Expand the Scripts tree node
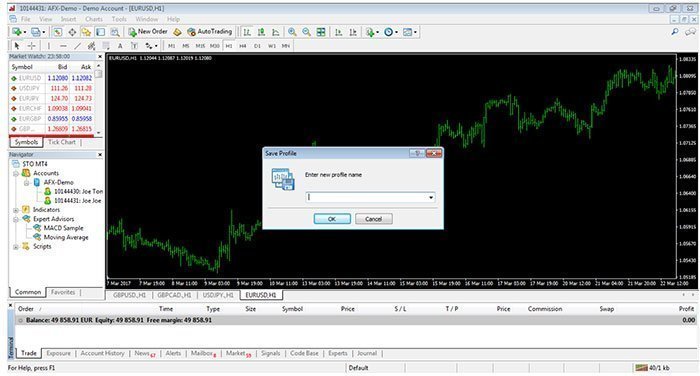 [16, 246]
